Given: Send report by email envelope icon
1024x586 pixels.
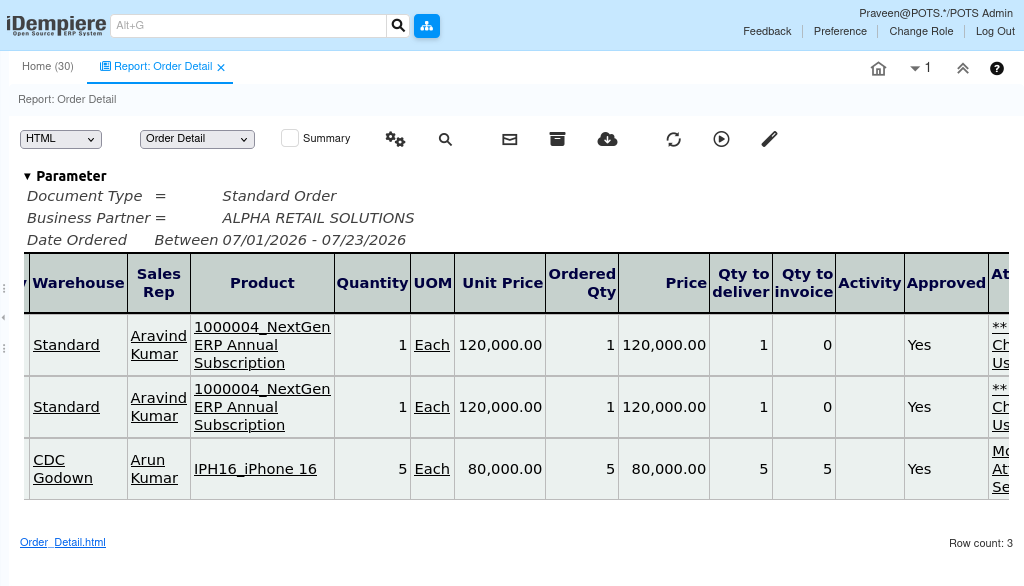Looking at the screenshot, I should pos(509,139).
